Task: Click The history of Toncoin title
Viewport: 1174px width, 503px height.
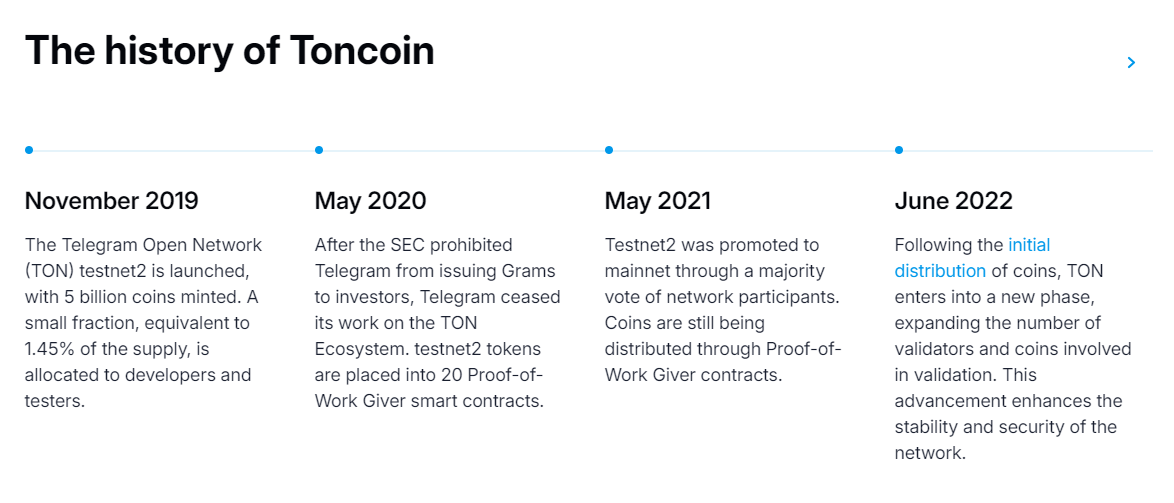Action: 229,51
